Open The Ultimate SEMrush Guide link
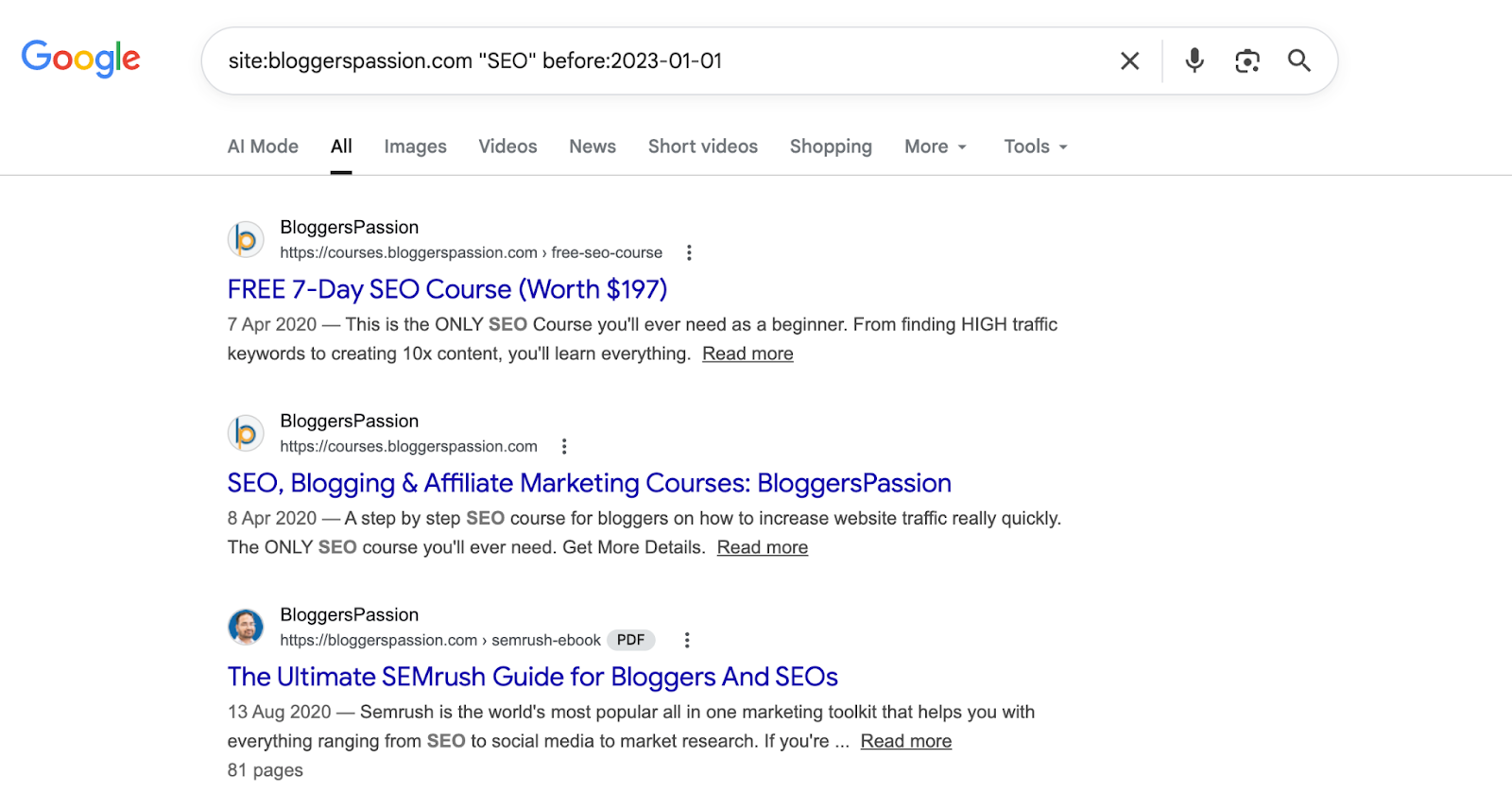 pos(532,677)
